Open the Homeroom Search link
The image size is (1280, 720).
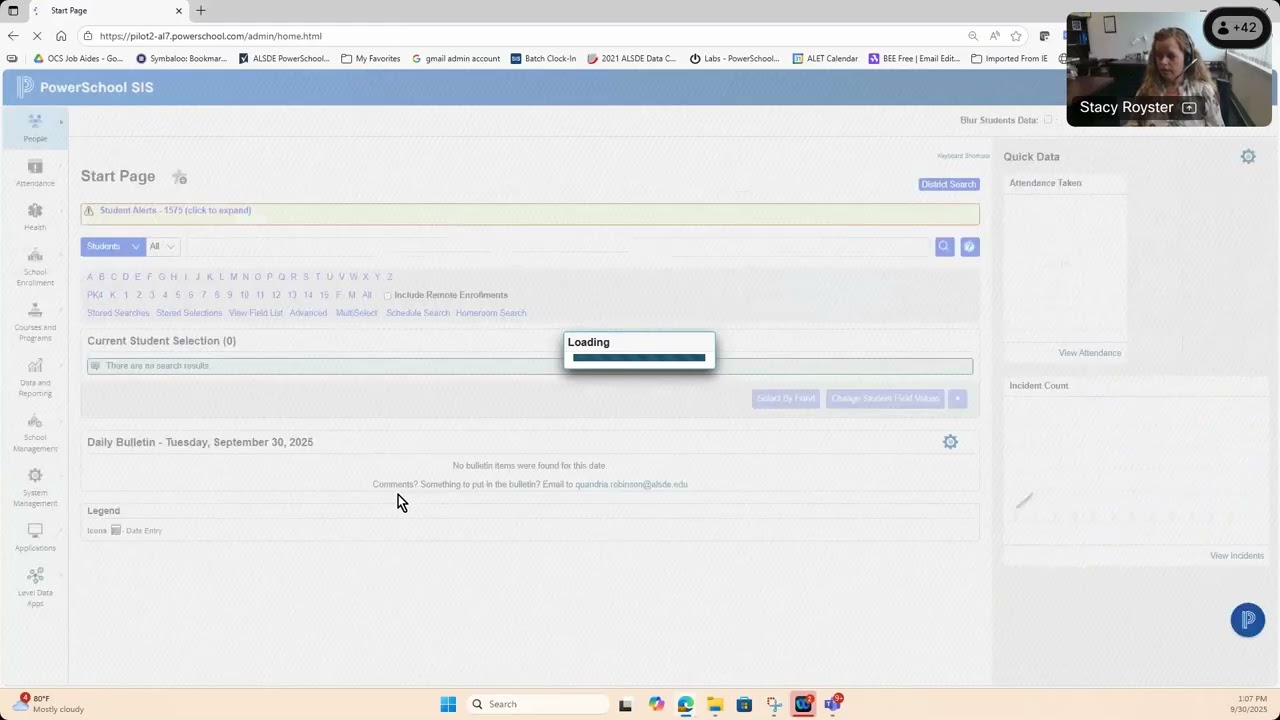491,313
